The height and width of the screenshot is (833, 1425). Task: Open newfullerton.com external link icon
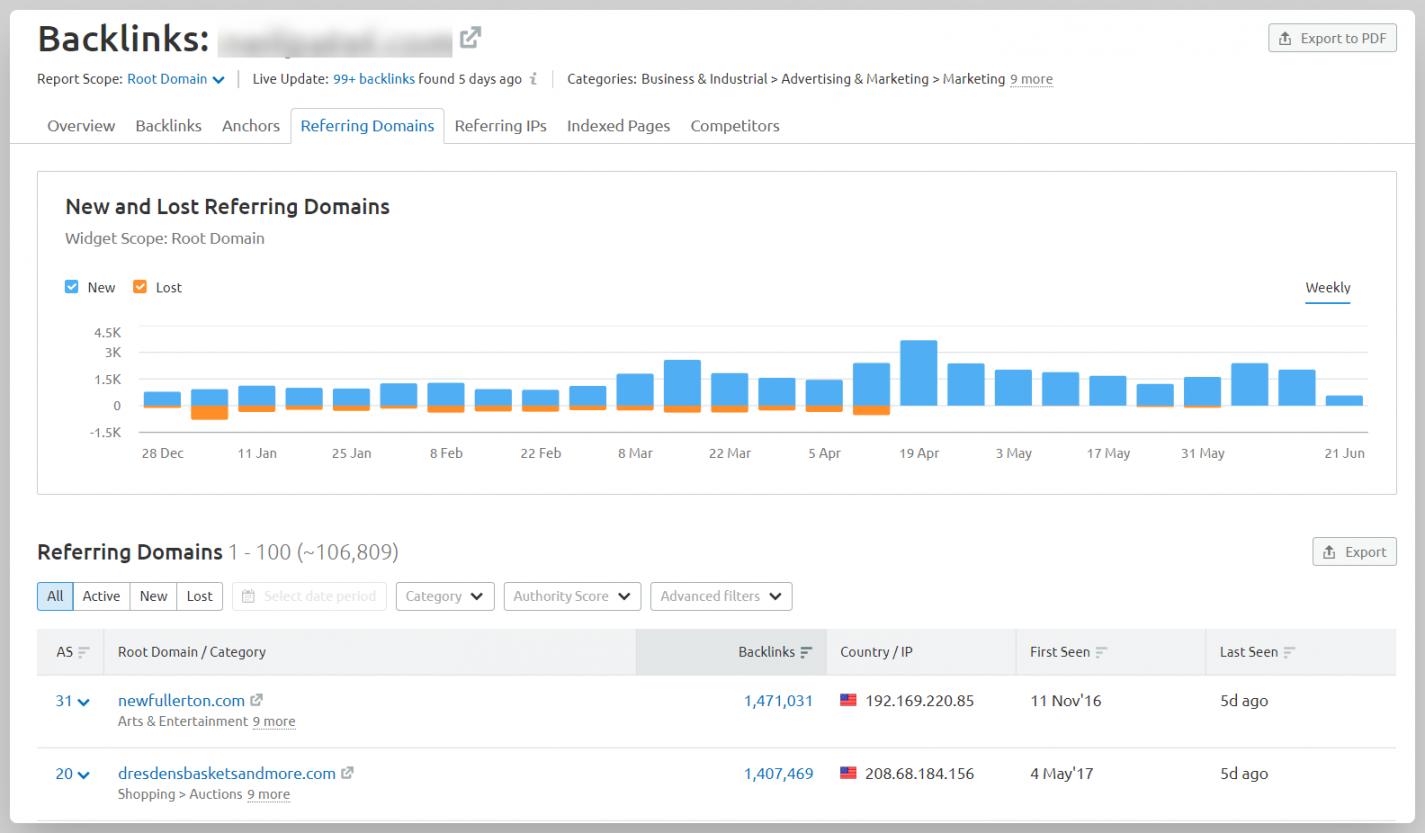(x=257, y=701)
